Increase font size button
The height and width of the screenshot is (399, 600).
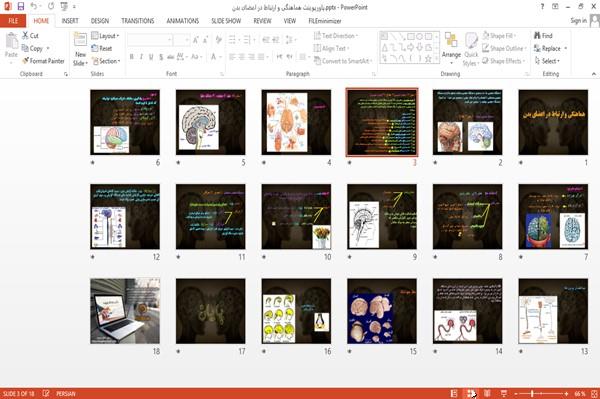pyautogui.click(x=196, y=39)
